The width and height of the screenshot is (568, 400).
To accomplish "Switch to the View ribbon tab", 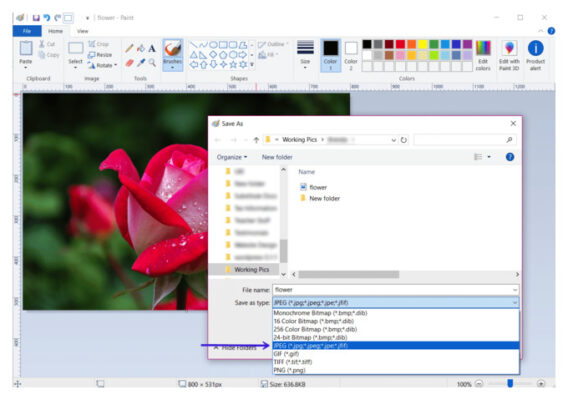I will click(83, 31).
